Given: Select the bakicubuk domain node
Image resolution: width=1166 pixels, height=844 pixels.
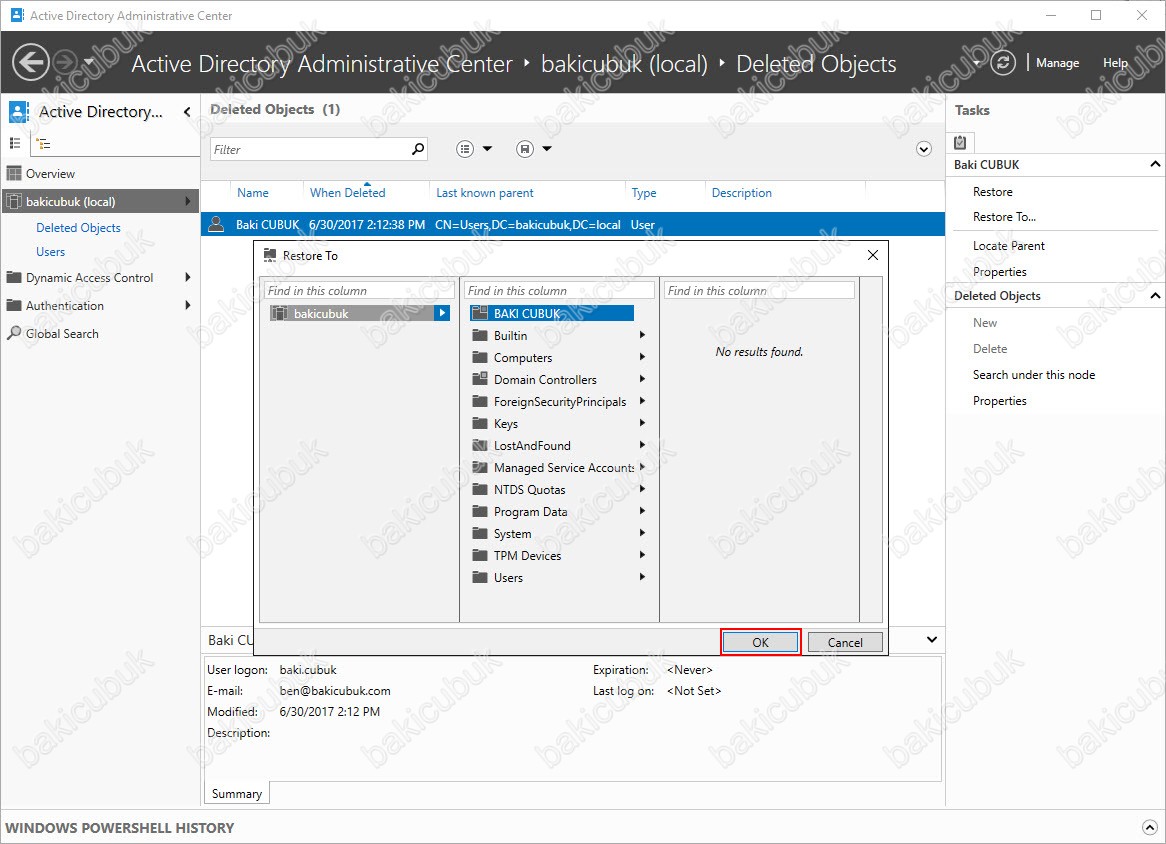Looking at the screenshot, I should click(360, 313).
